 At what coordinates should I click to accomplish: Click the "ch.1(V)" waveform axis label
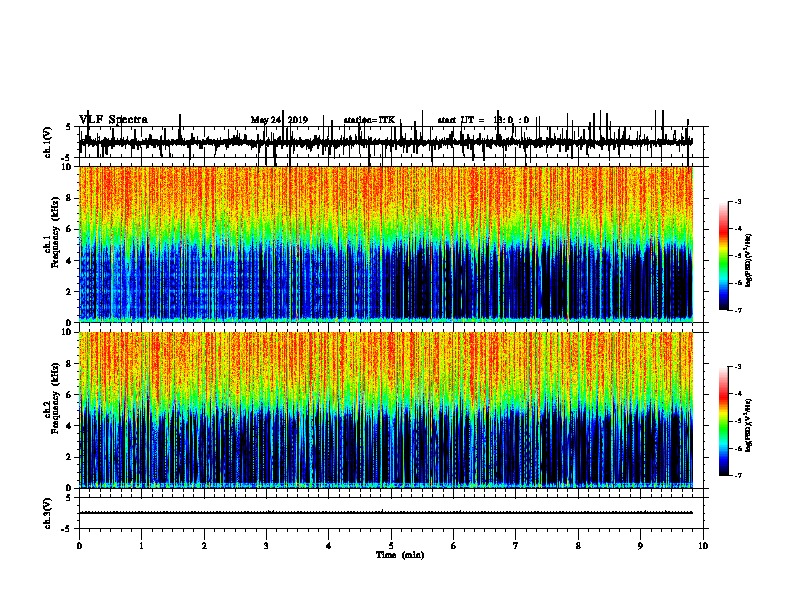click(47, 142)
